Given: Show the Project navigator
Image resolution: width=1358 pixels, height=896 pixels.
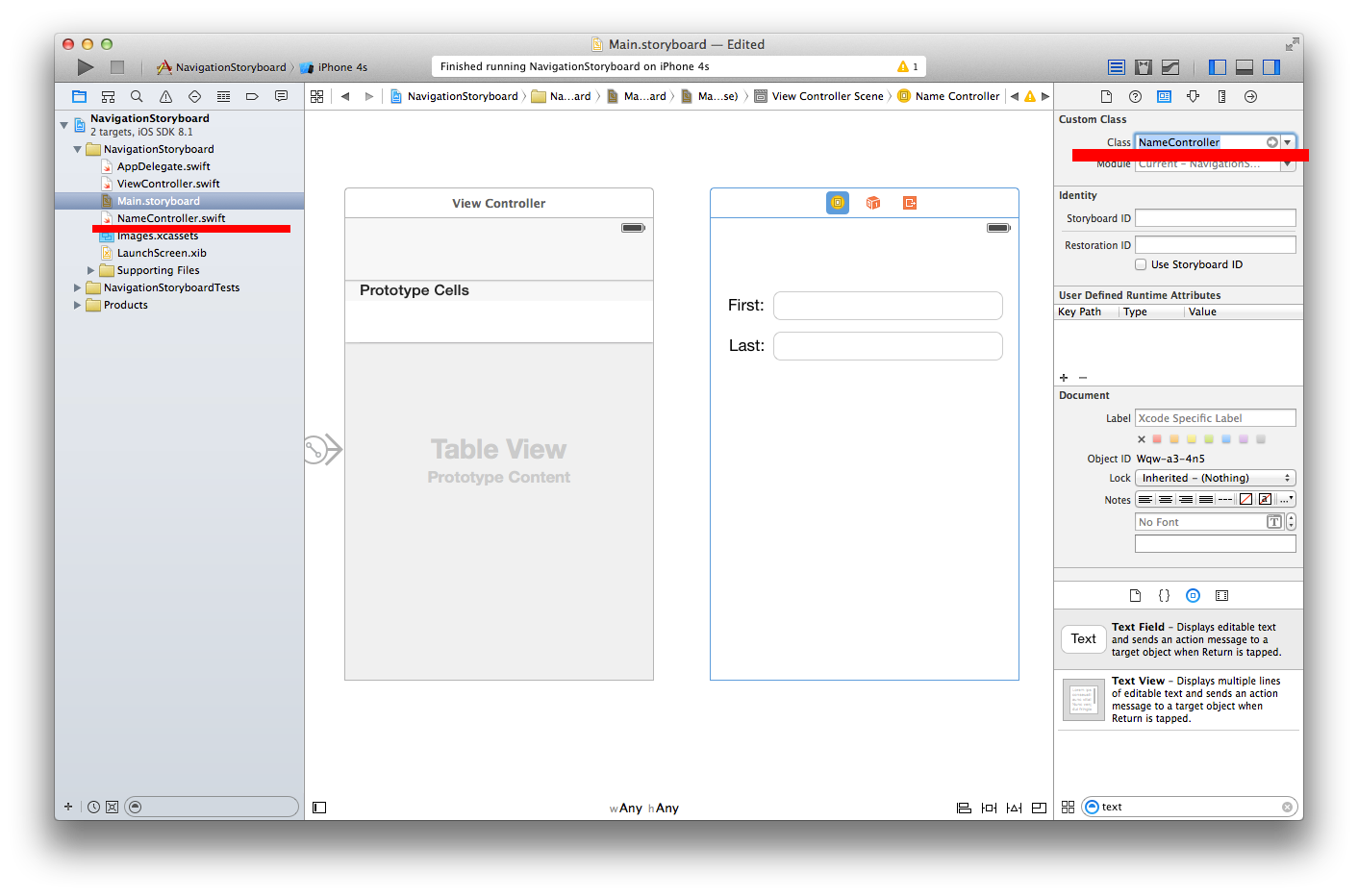Looking at the screenshot, I should coord(79,96).
